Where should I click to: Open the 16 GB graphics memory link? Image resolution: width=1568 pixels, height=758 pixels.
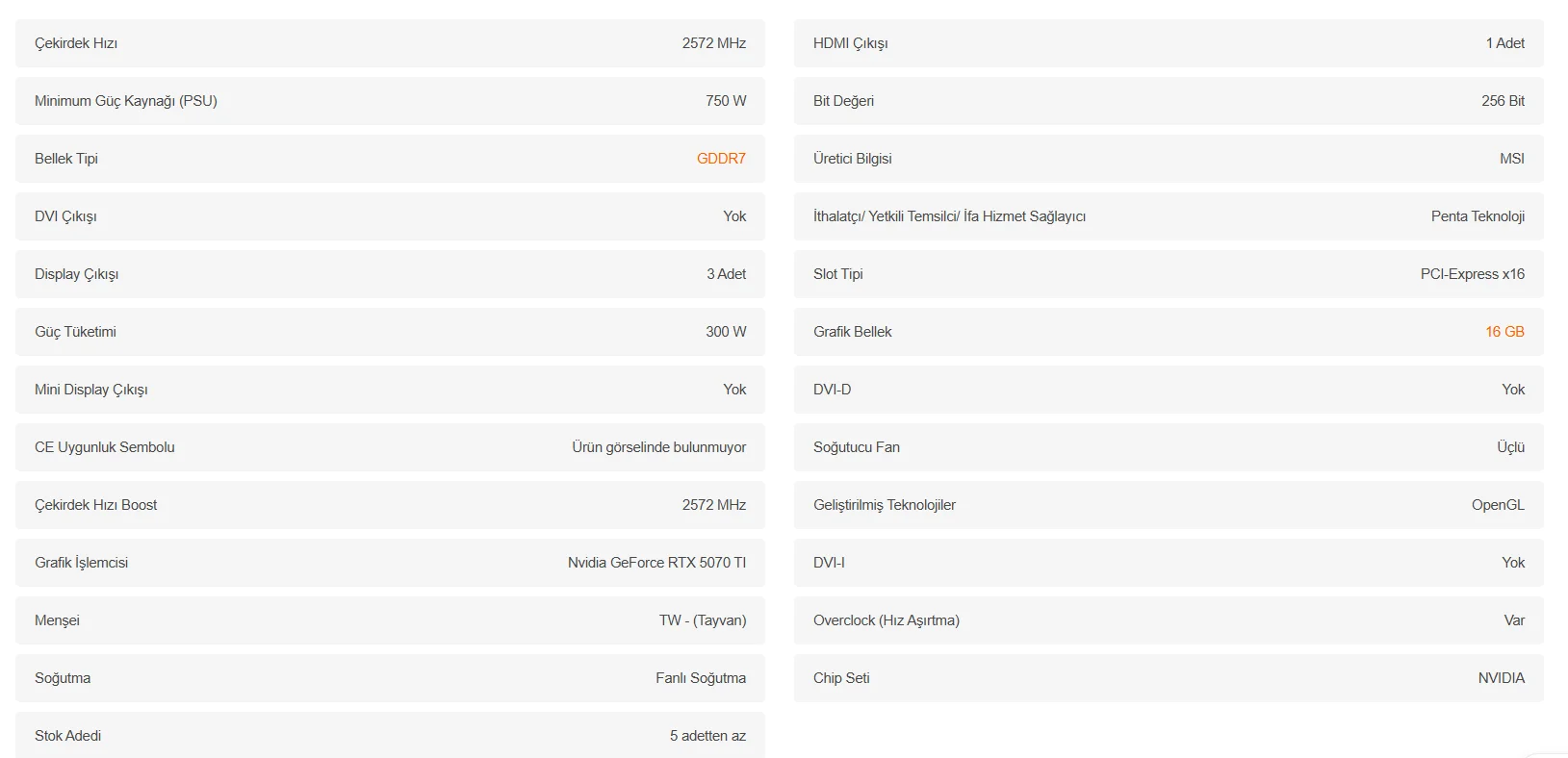(1504, 332)
